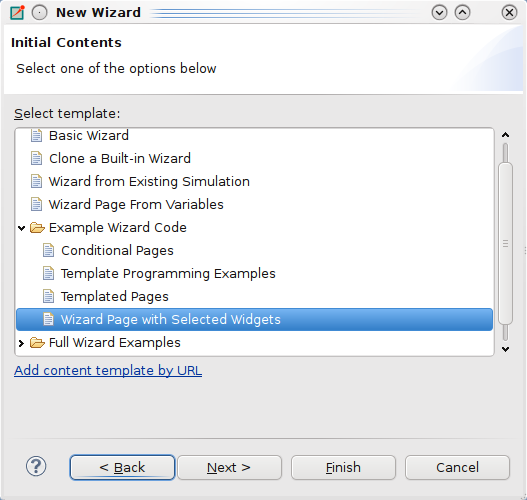Image resolution: width=527 pixels, height=500 pixels.
Task: Click the New Wizard window app icon
Action: pos(17,13)
